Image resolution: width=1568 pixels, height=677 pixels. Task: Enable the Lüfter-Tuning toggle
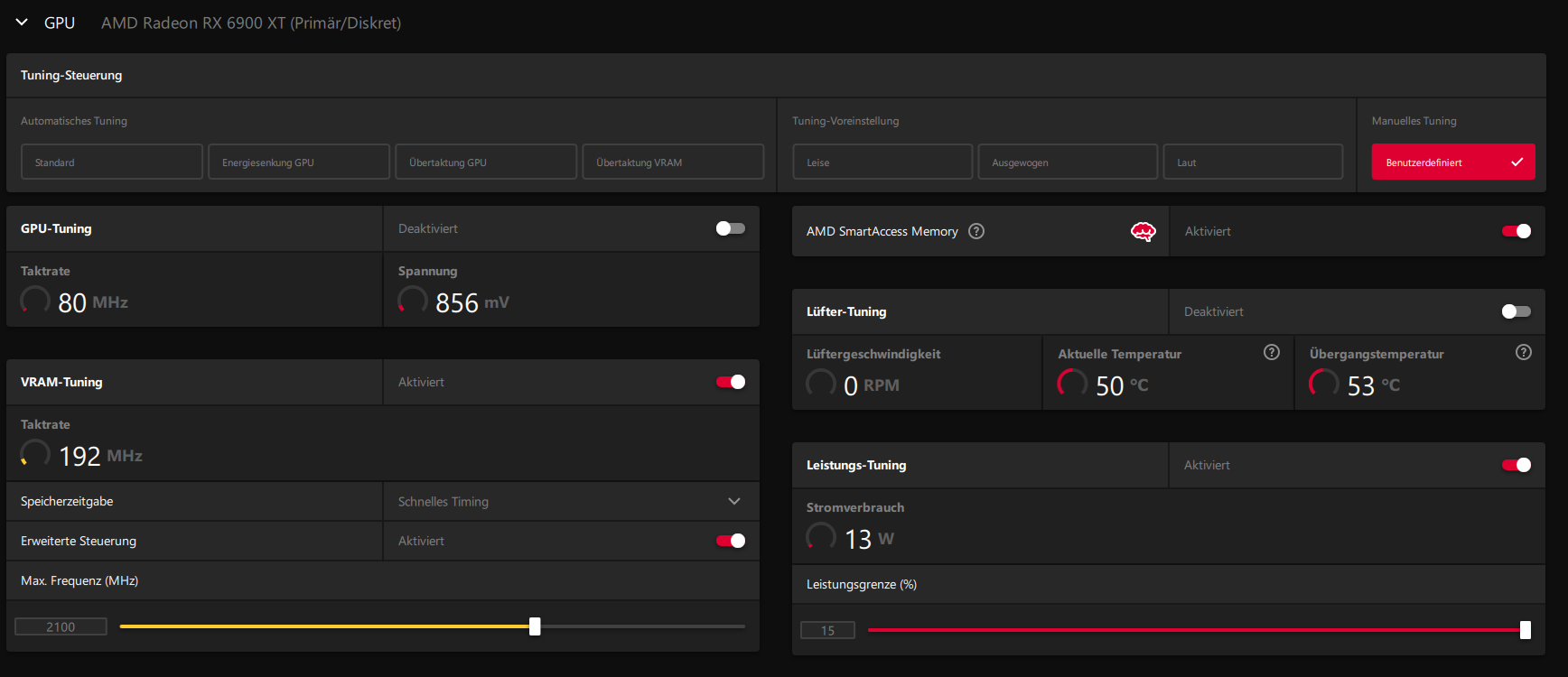point(1517,311)
